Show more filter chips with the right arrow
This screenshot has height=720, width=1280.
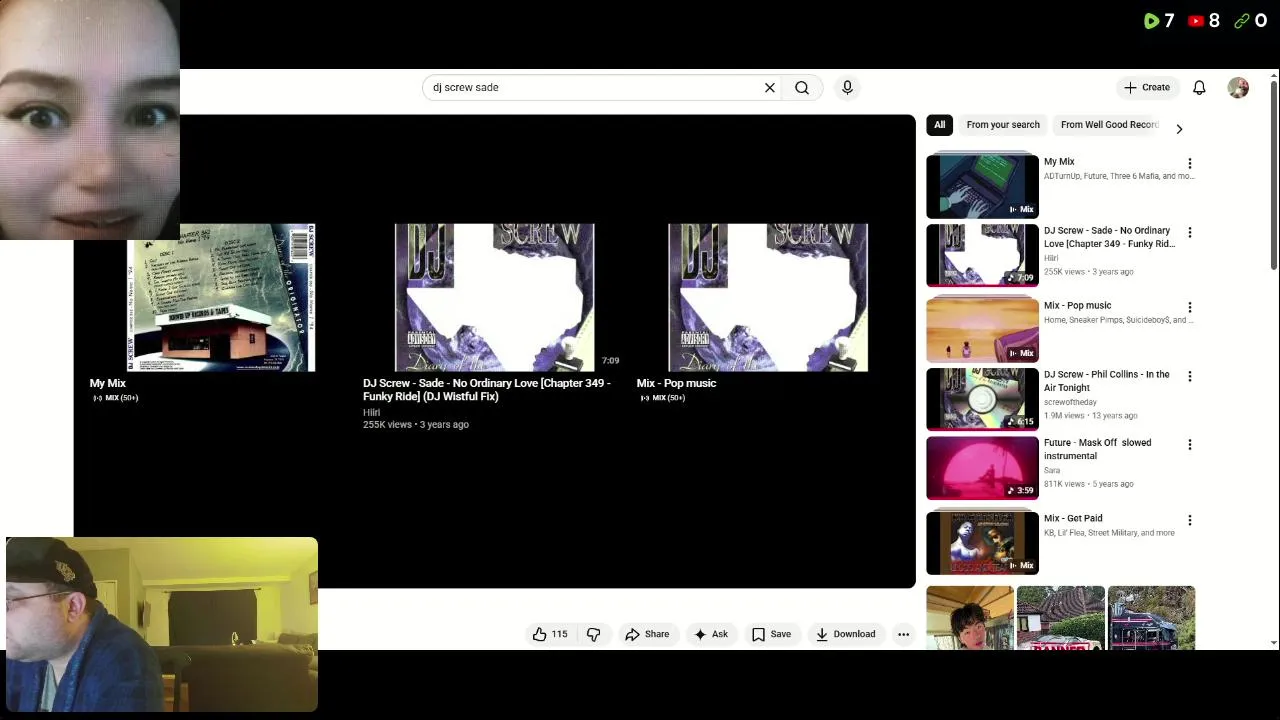(x=1179, y=128)
